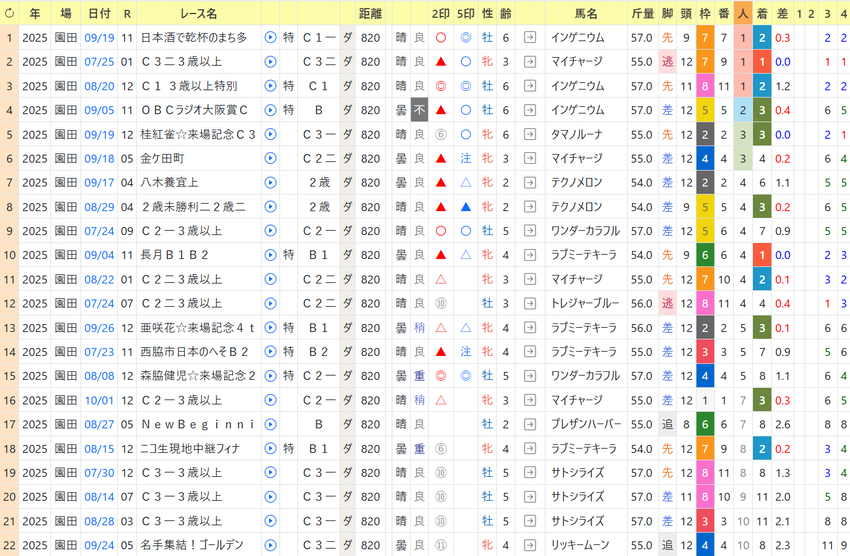Click the refresh icon in the header corner
Image resolution: width=850 pixels, height=556 pixels.
9,14
